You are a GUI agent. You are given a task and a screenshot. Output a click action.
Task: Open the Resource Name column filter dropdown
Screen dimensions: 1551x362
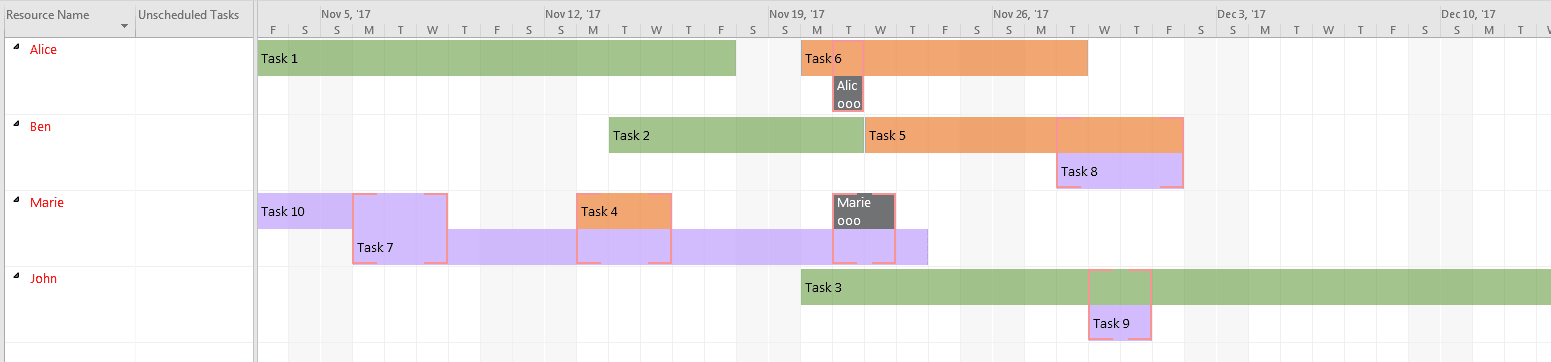click(124, 26)
